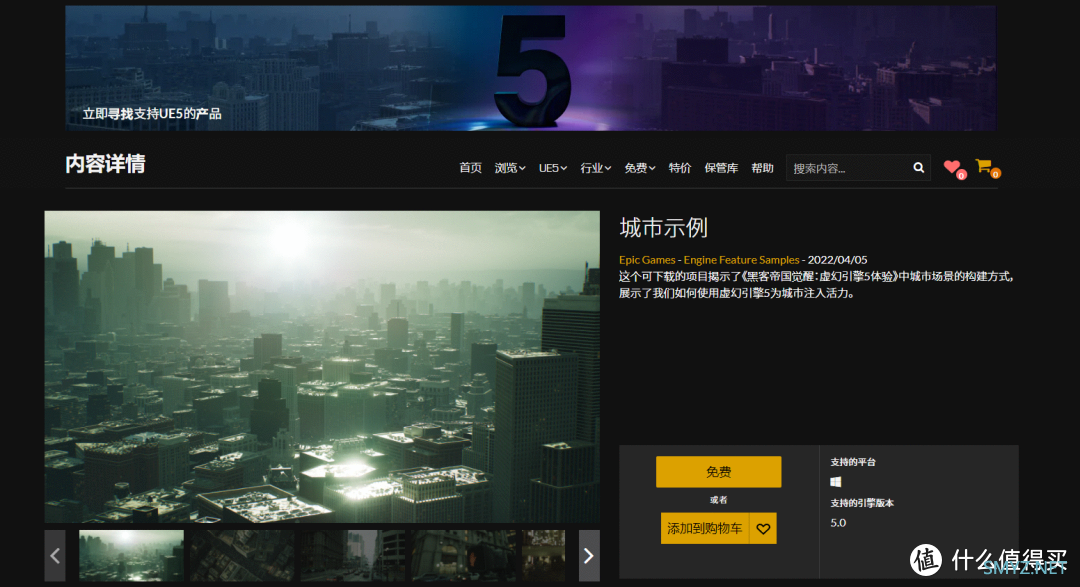
Task: Click the main city preview image
Action: [x=322, y=367]
